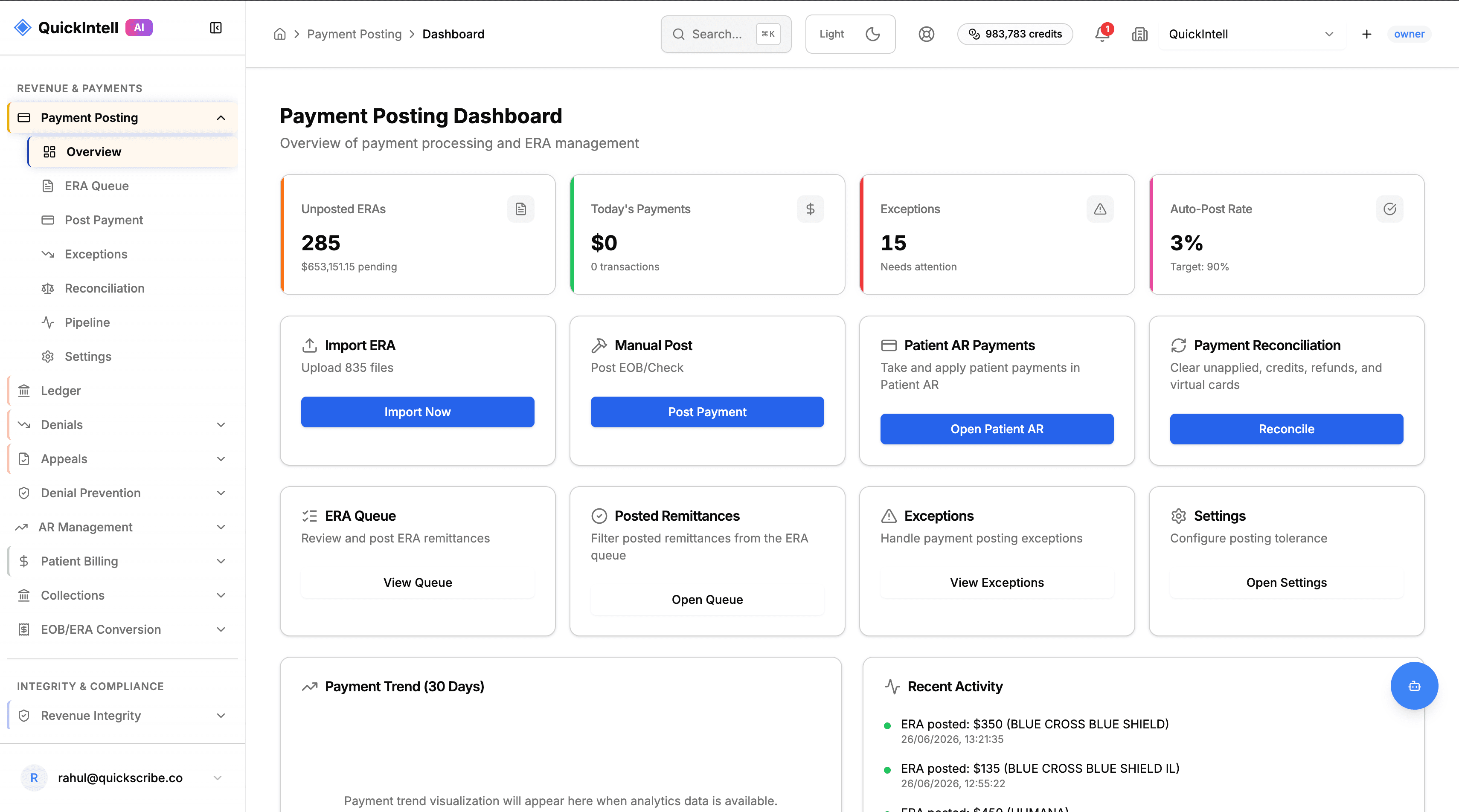Expand the Denials sidebar section

point(221,425)
